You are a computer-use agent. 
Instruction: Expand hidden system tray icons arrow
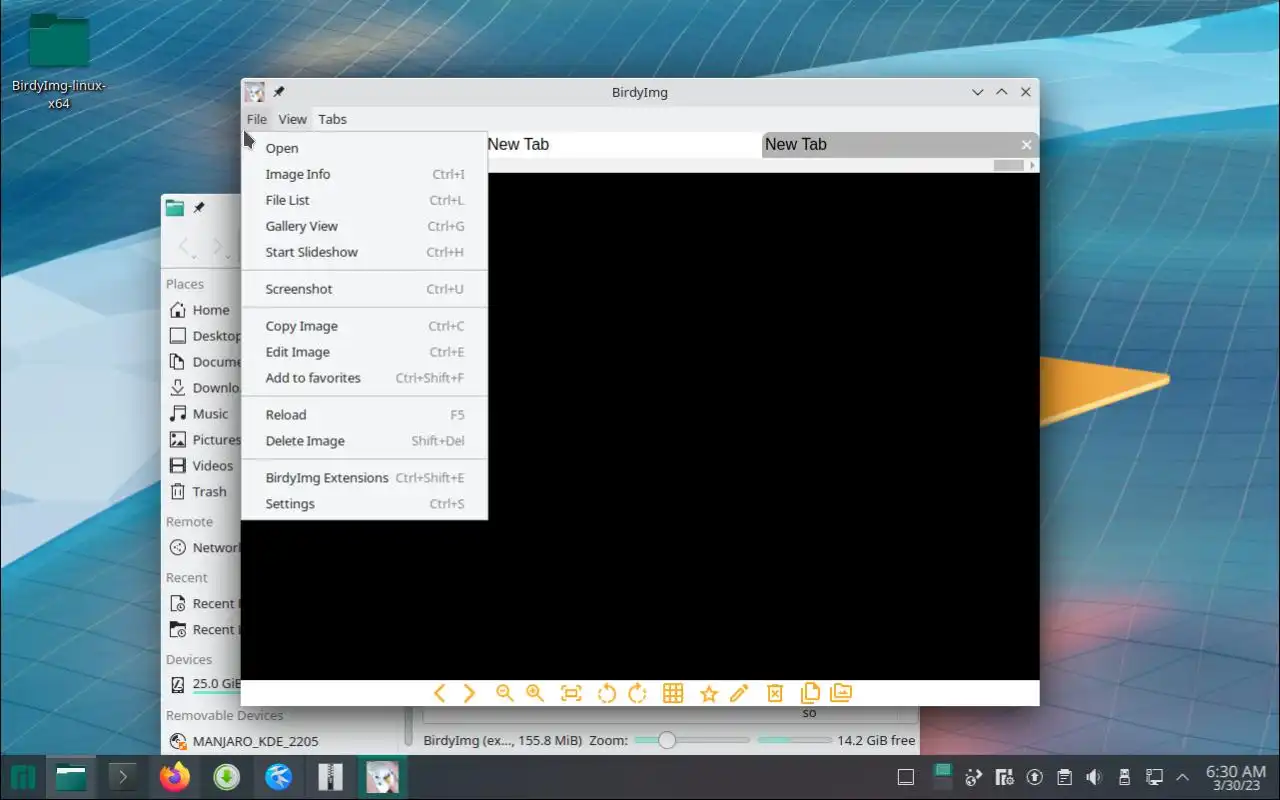[1183, 777]
